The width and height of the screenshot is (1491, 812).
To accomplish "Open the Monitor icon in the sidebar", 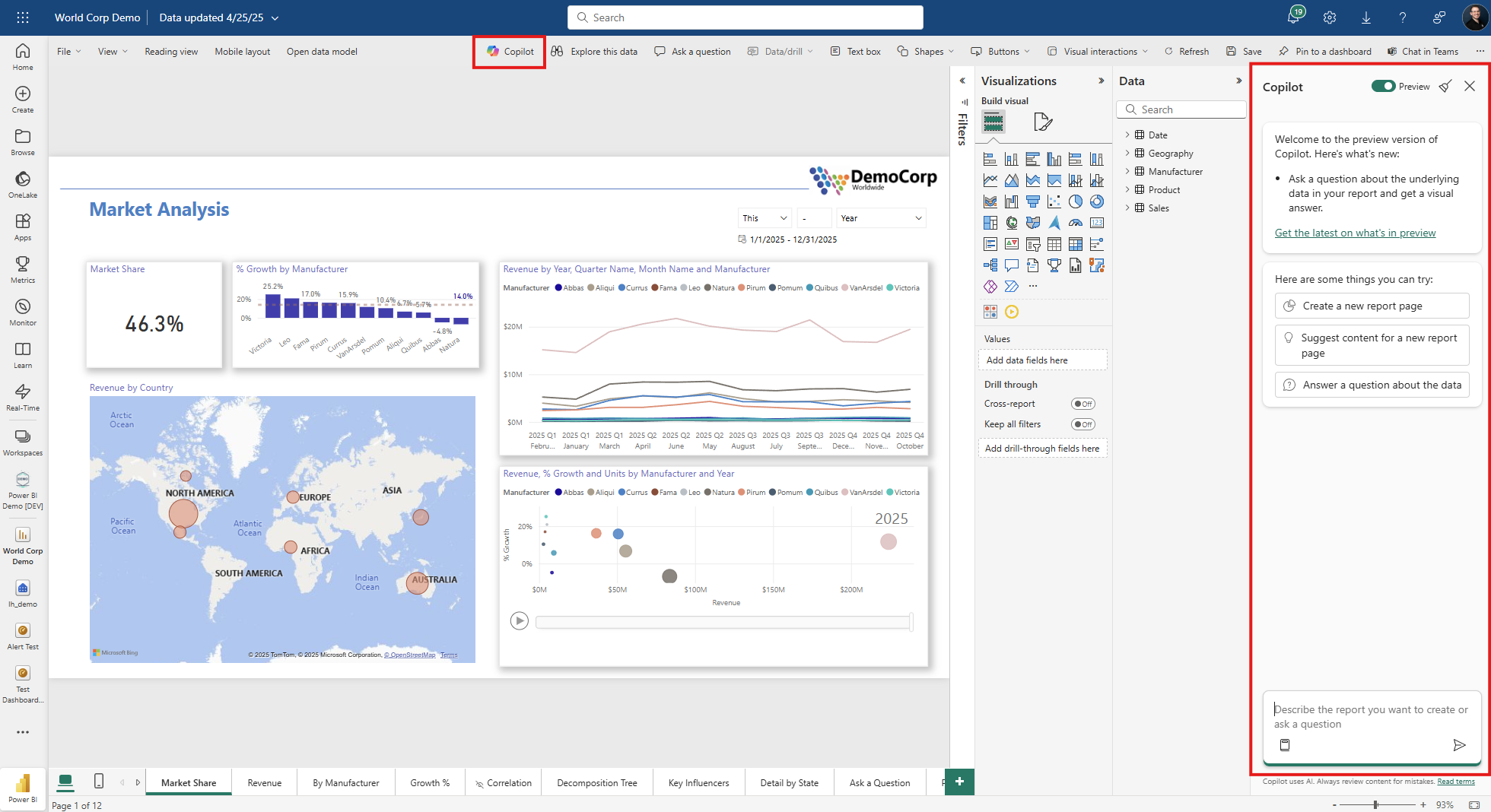I will click(x=23, y=307).
